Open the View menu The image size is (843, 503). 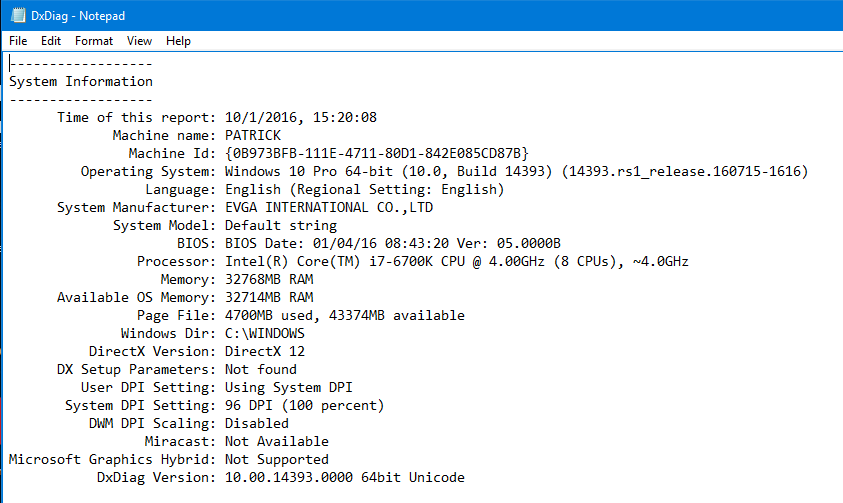click(x=139, y=41)
